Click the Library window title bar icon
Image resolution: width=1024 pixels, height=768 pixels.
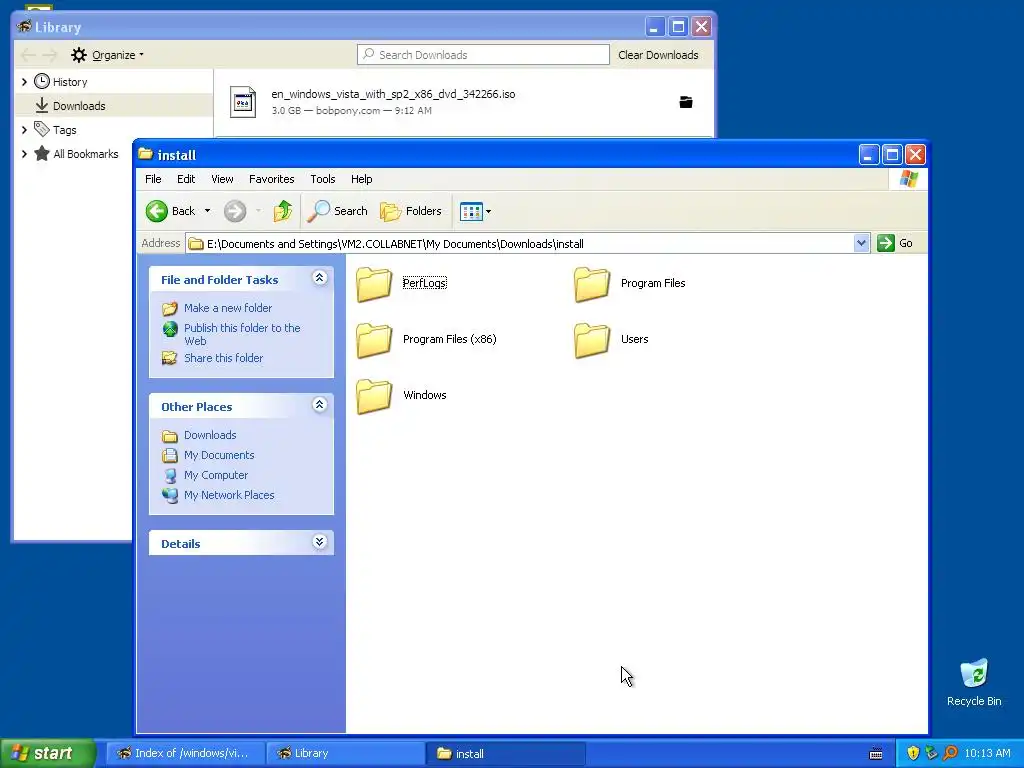coord(24,26)
